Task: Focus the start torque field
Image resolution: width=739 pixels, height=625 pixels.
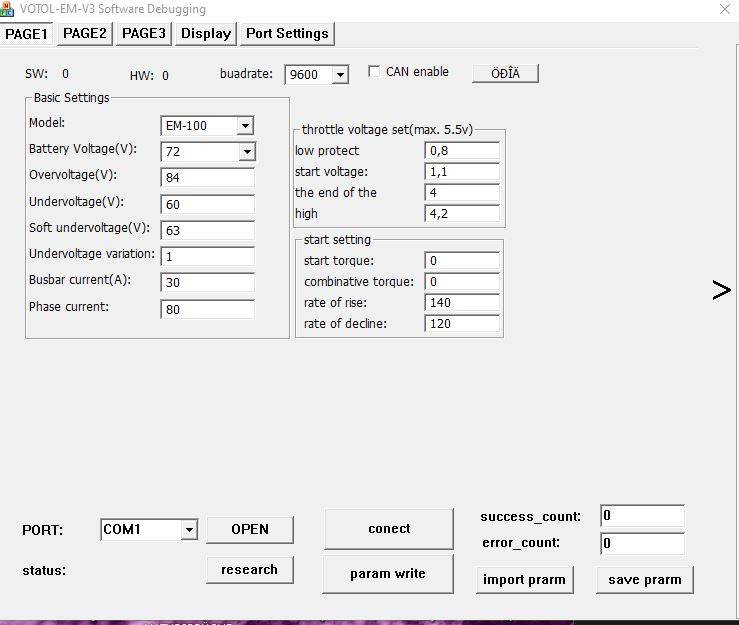Action: pyautogui.click(x=462, y=261)
